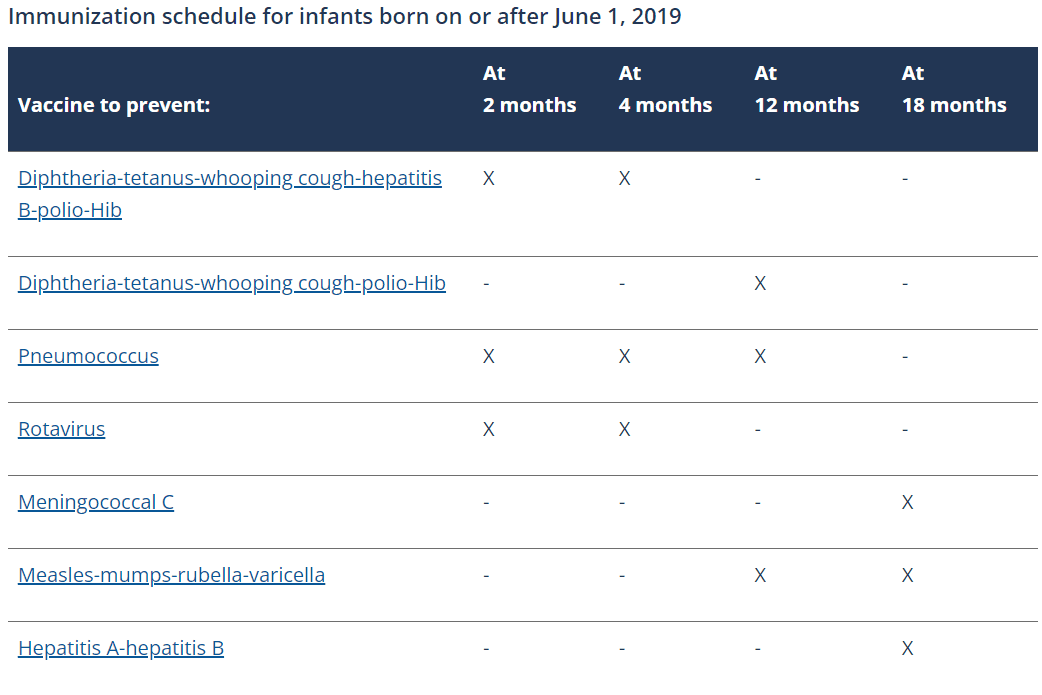Screen dimensions: 1042x695
Task: Click the Hepatitis A-hepatitis B link
Action: tap(121, 648)
